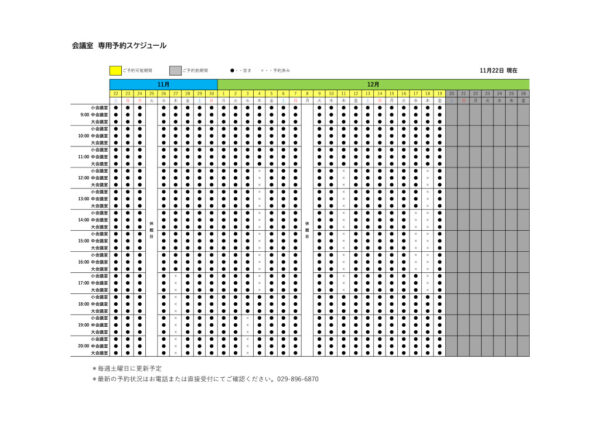Click the yellow bookable-period legend swatch
Screen dimensions: 600x424
point(116,71)
